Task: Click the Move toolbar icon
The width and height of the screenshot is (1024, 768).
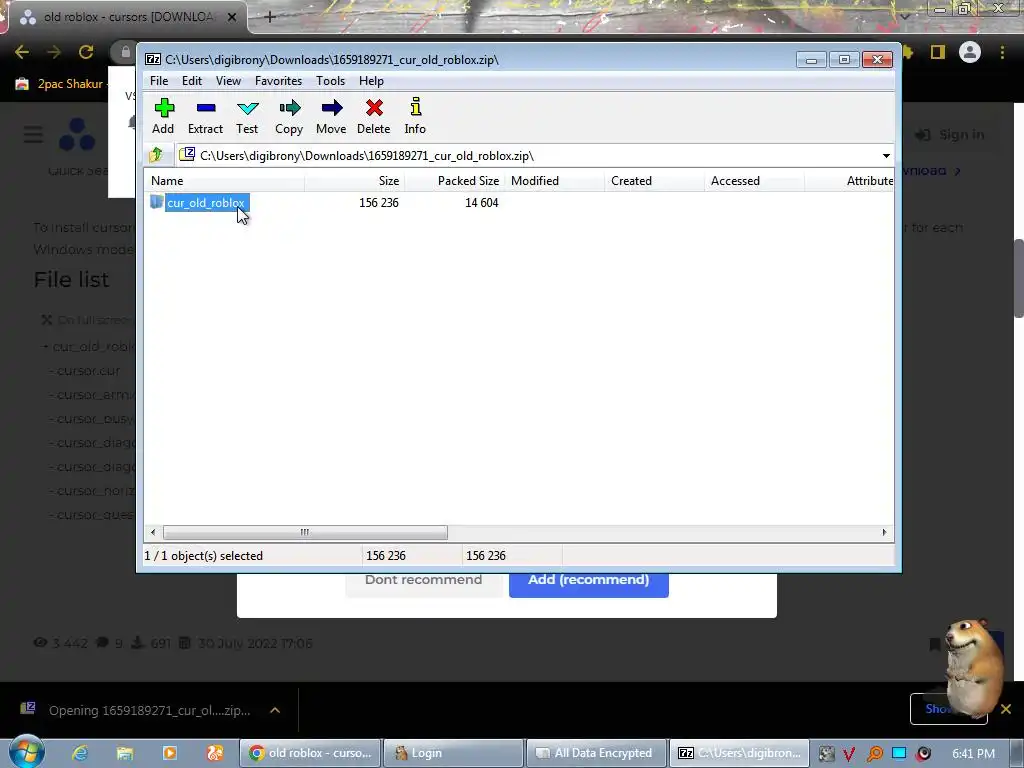Action: [331, 116]
